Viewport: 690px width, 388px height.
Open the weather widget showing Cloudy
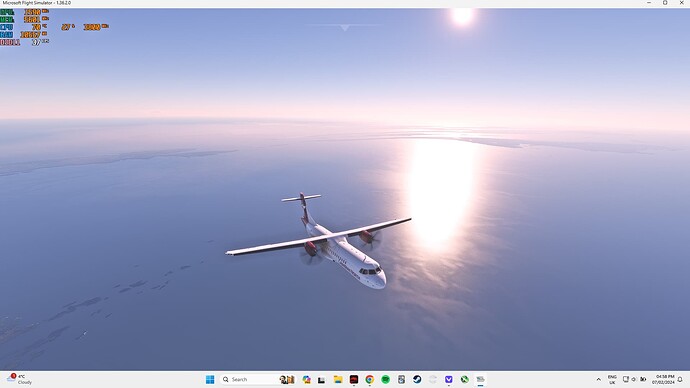(19, 379)
